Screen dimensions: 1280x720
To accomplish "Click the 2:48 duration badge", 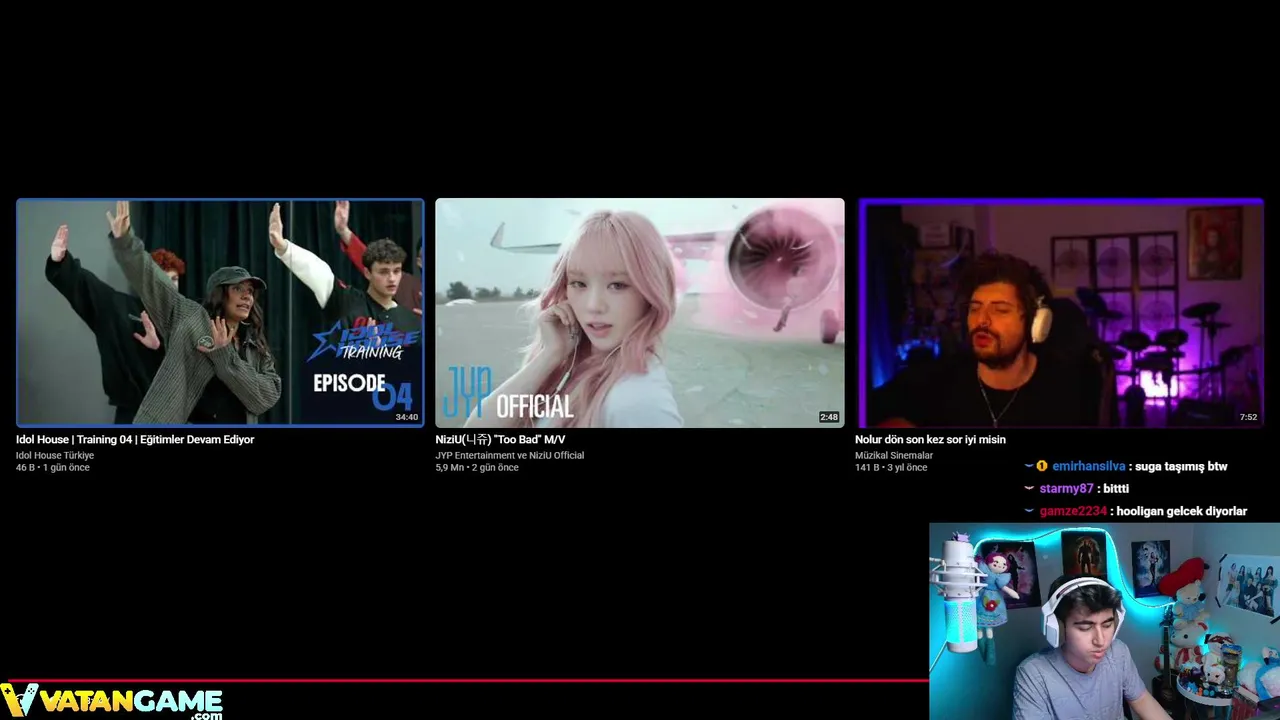I will point(829,417).
